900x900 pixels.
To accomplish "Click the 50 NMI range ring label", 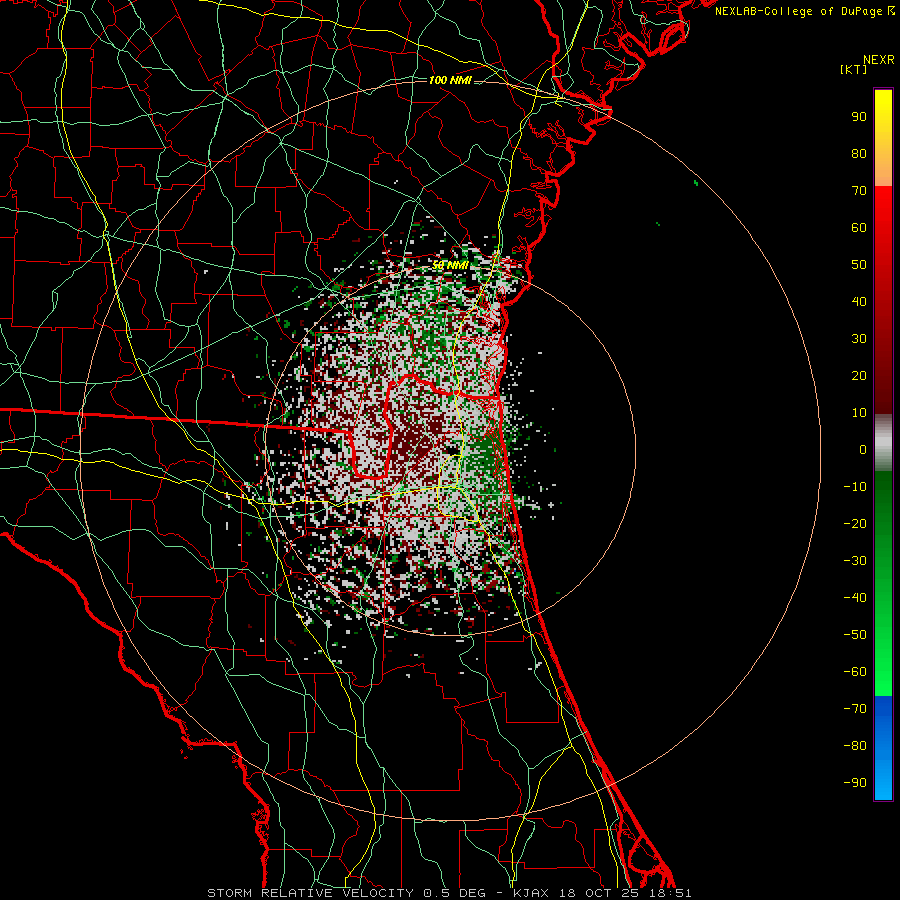I will 451,265.
